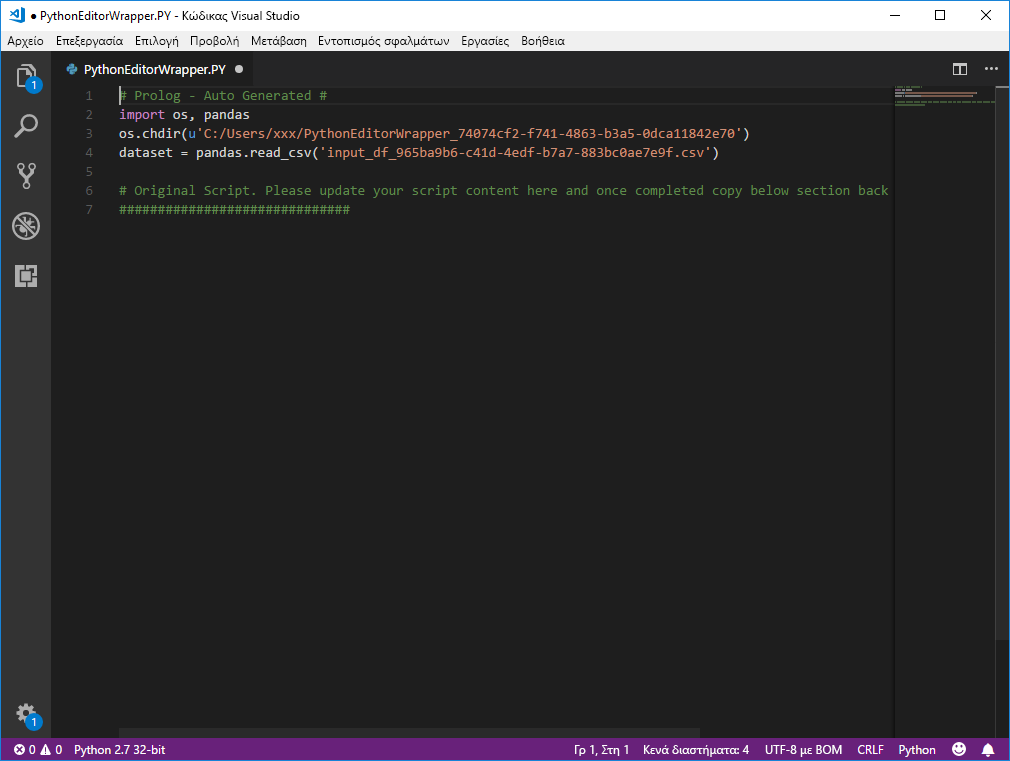The image size is (1010, 761).
Task: Click the unsaved dot on PythonEditorWrapper.PY tab
Action: (x=239, y=69)
